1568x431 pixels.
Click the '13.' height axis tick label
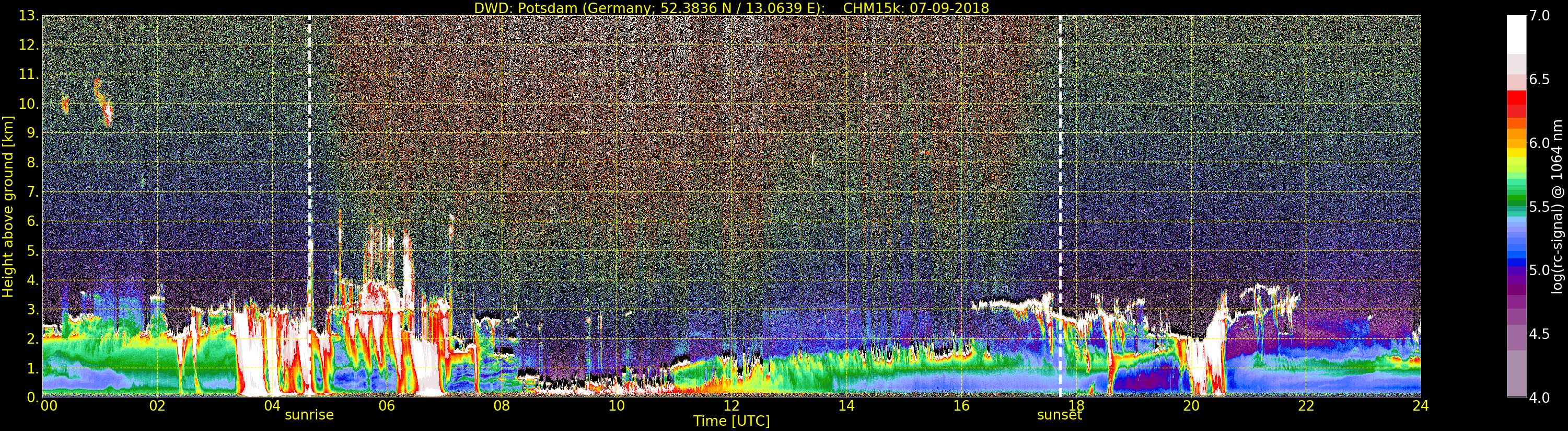pyautogui.click(x=29, y=16)
